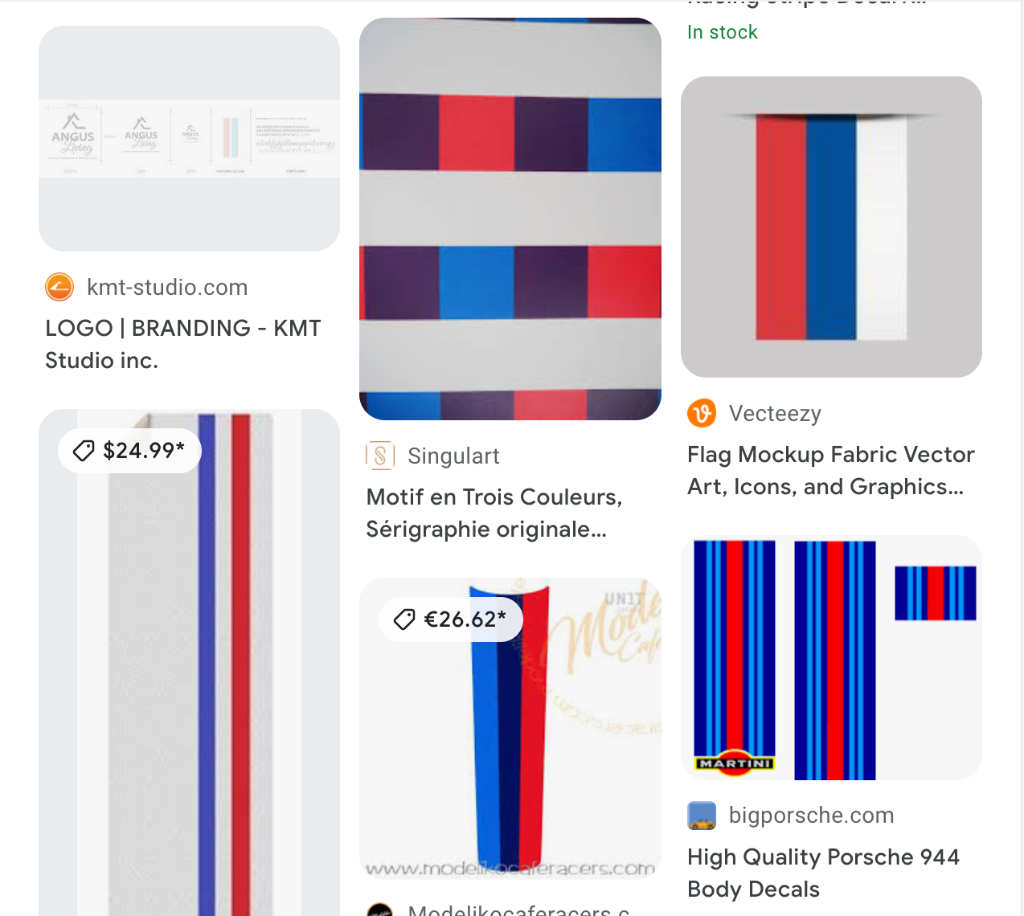Click the Modelikocaferacers round favicon
The image size is (1024, 916).
click(x=380, y=909)
